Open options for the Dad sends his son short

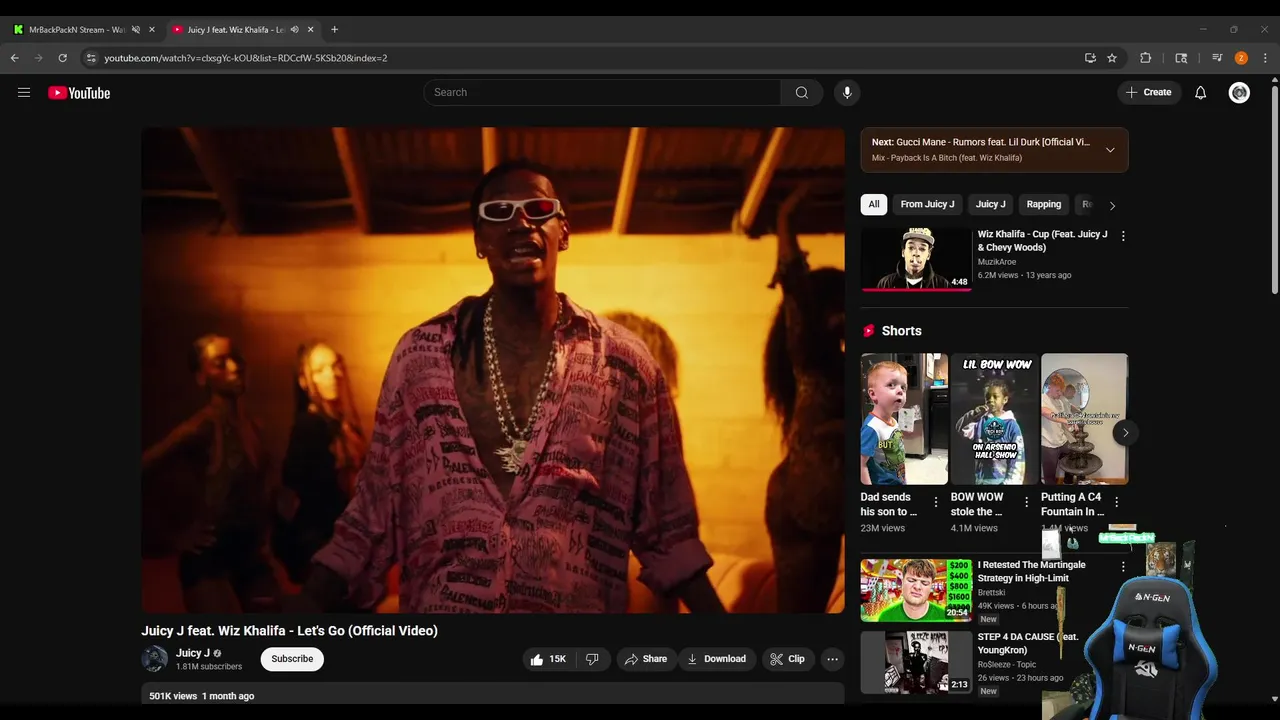point(936,502)
